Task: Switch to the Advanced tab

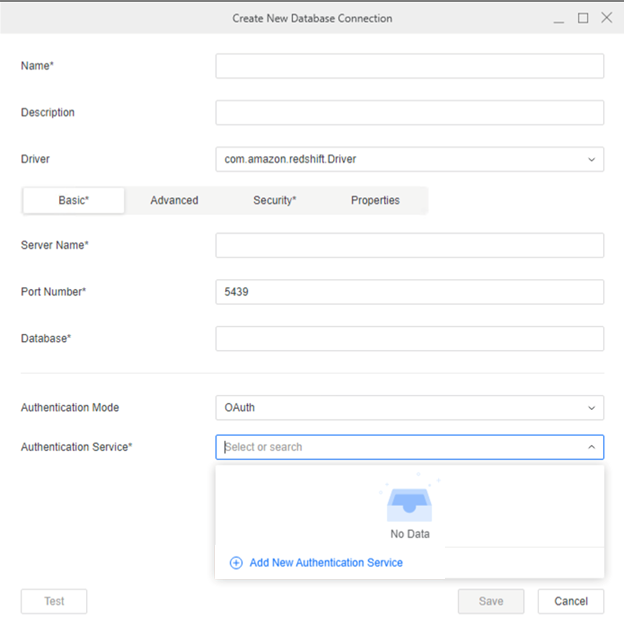Action: click(174, 201)
